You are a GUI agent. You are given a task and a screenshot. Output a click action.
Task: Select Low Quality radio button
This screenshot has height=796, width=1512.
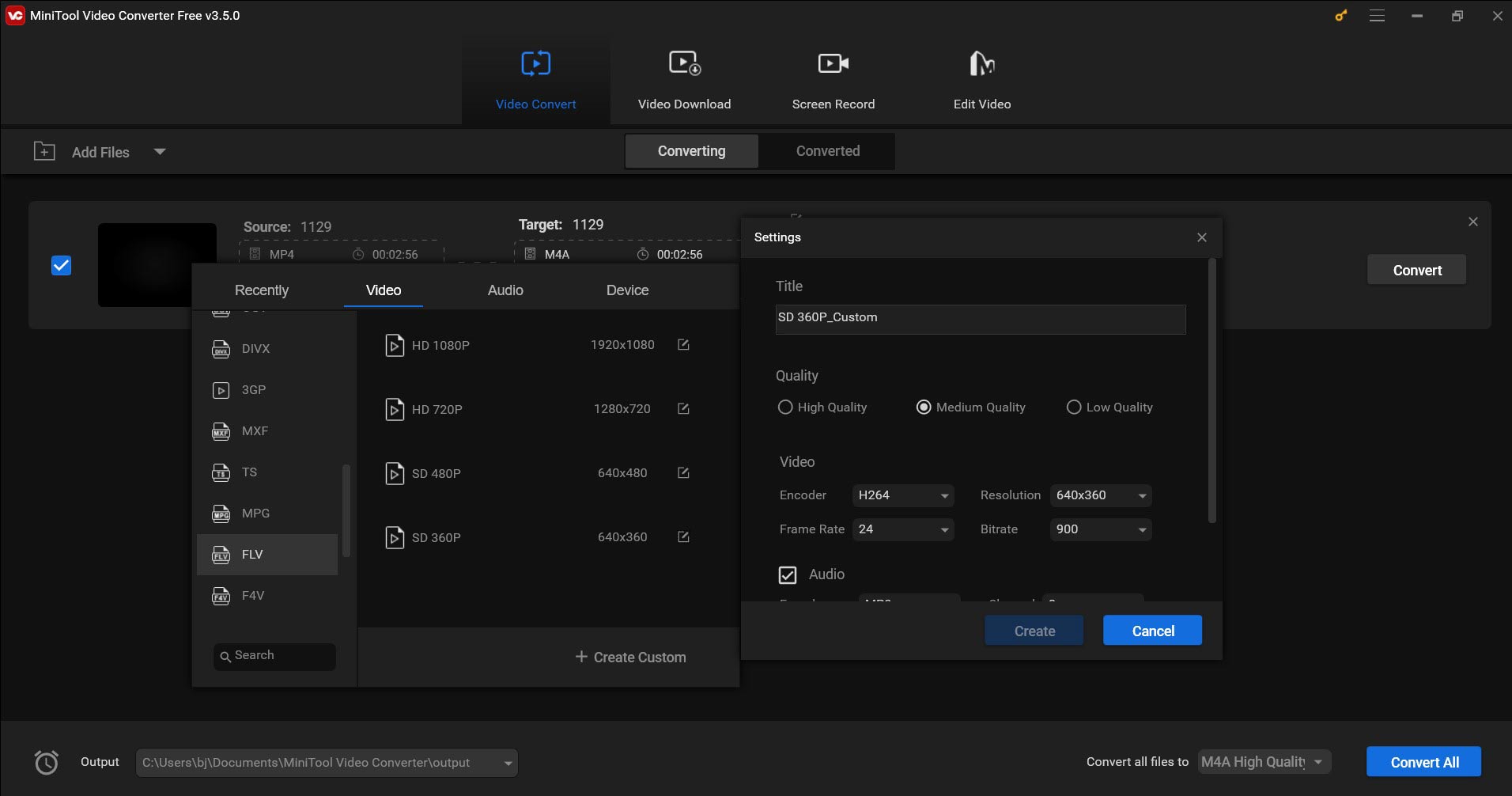pyautogui.click(x=1074, y=407)
